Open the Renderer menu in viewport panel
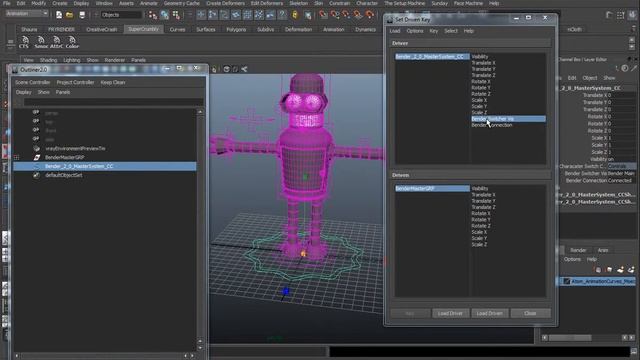This screenshot has width=640, height=360. pos(115,60)
